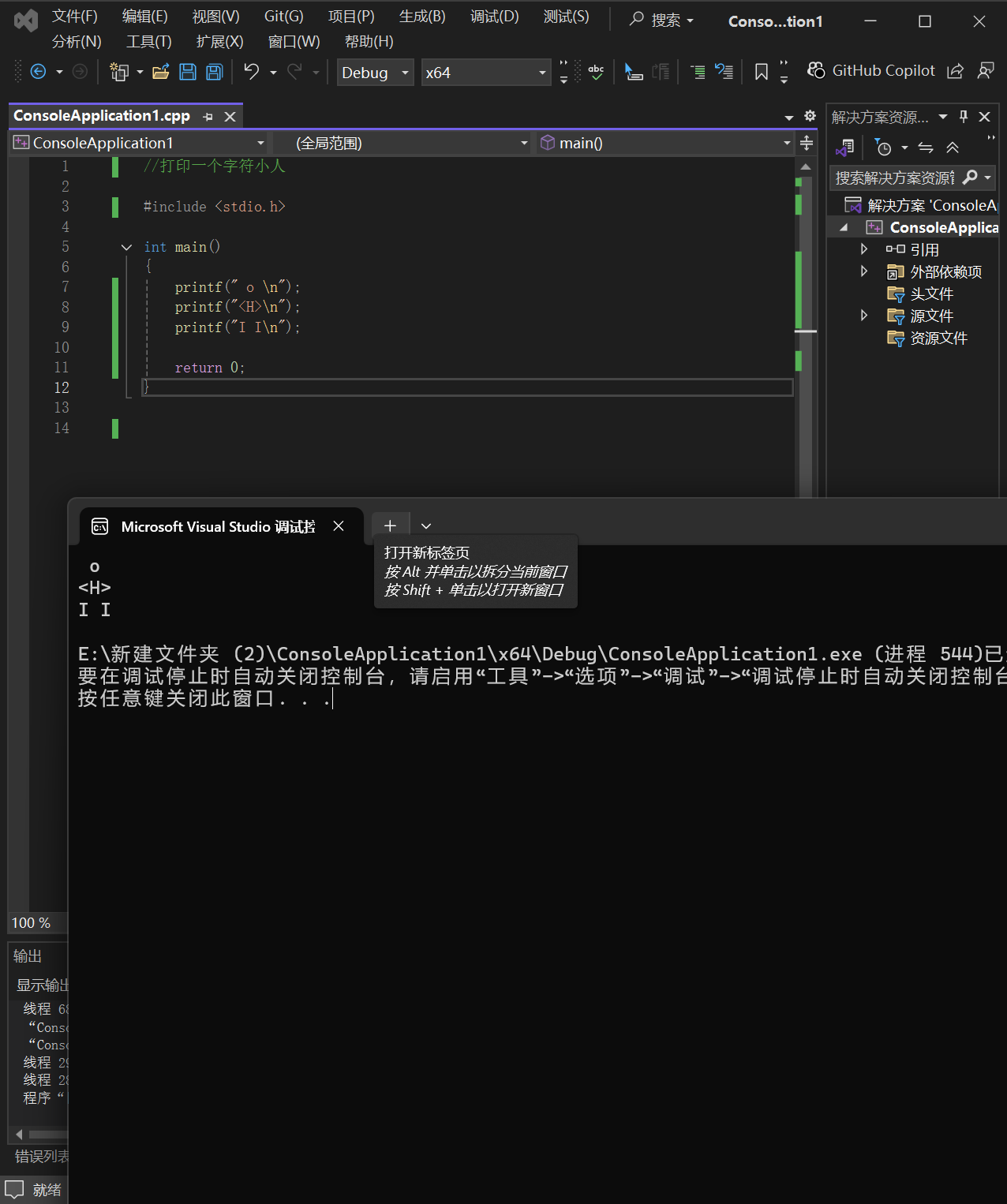
Task: Click the Save All double-floppy icon
Action: (x=214, y=72)
